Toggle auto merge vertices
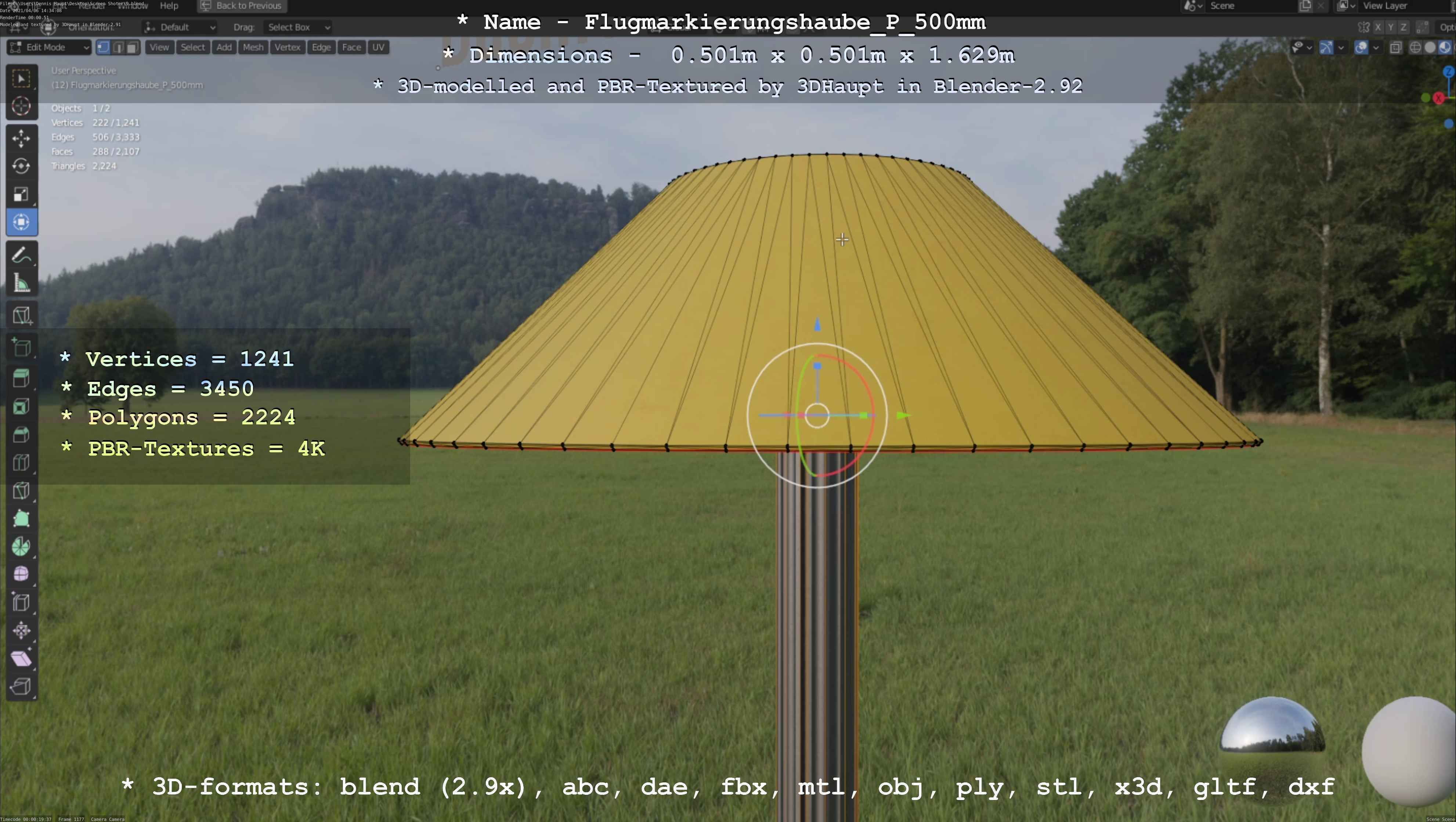The image size is (1456, 822). click(1422, 27)
